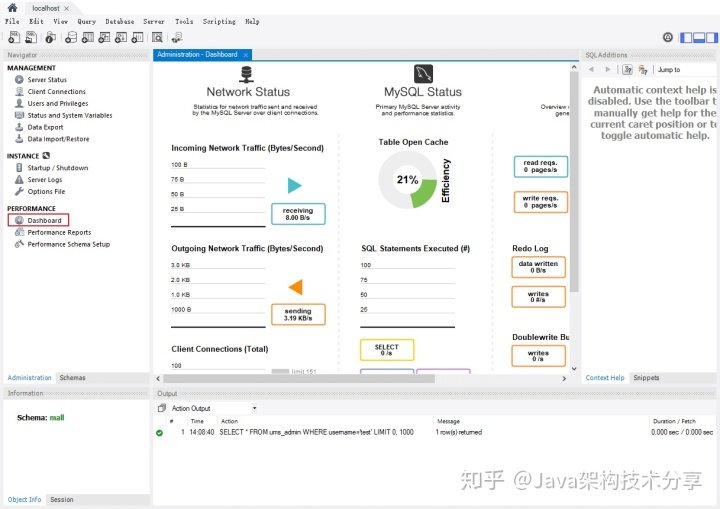The height and width of the screenshot is (509, 720).
Task: Open Startup / Shutdown
Action: 58,168
